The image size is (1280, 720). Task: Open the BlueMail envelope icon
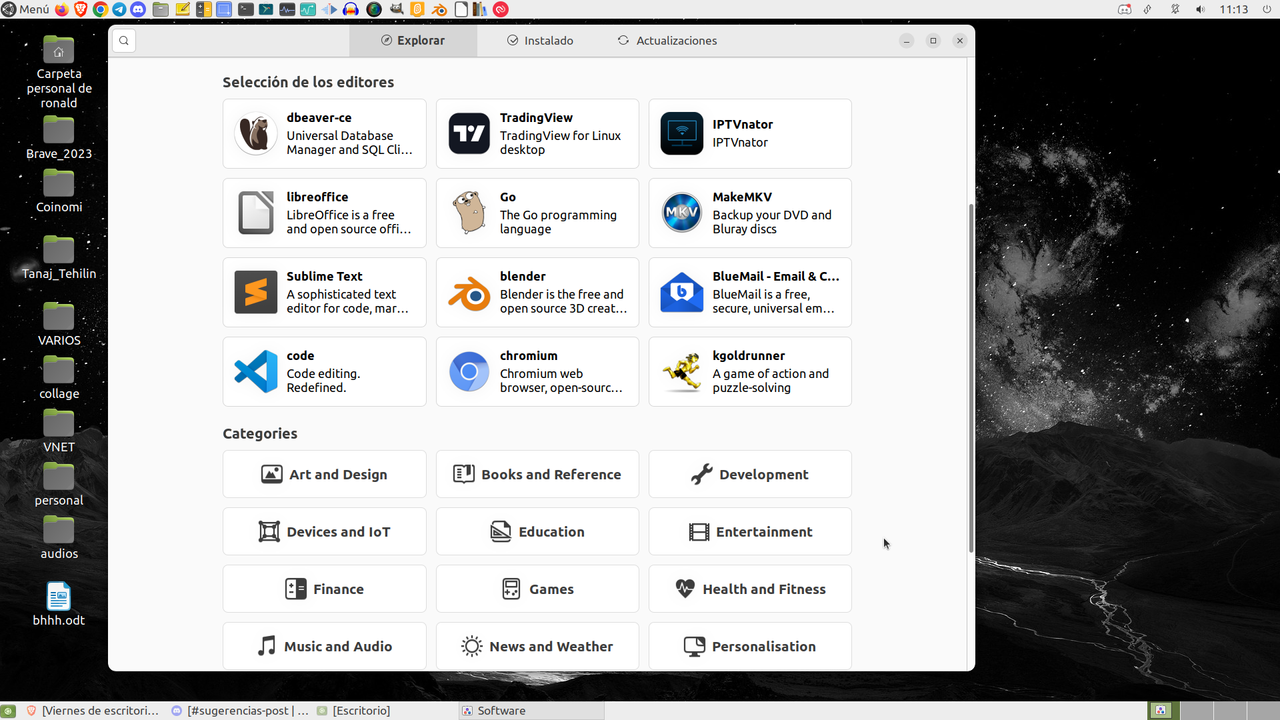coord(682,292)
